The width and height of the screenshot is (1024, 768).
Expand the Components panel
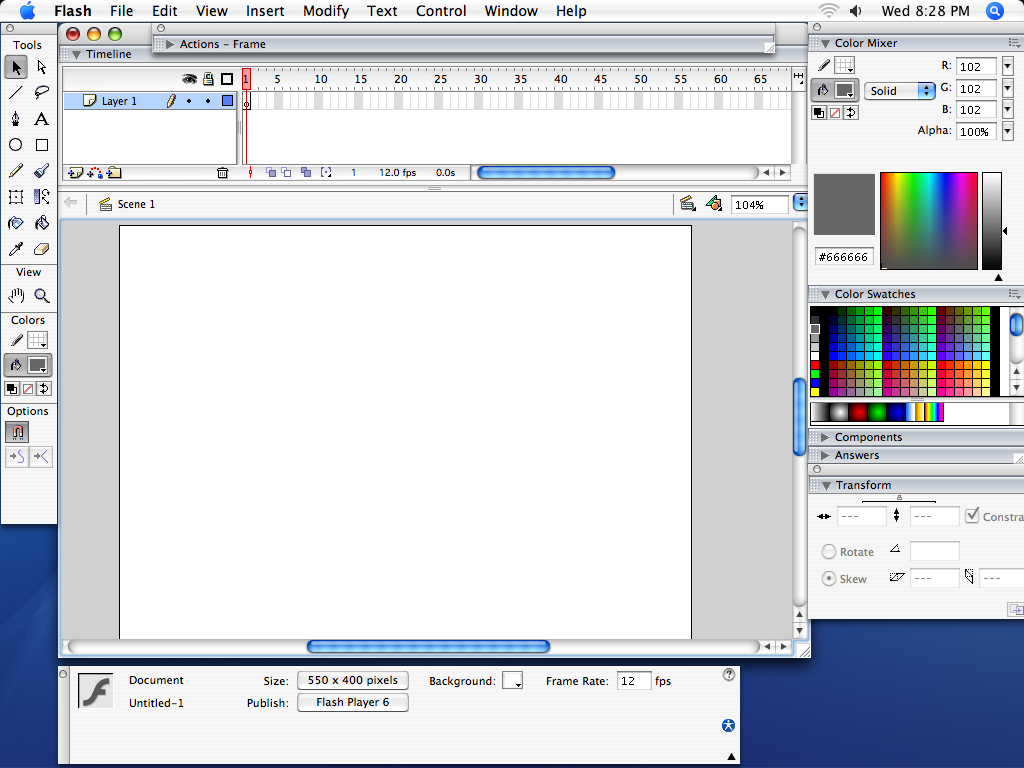tap(825, 437)
